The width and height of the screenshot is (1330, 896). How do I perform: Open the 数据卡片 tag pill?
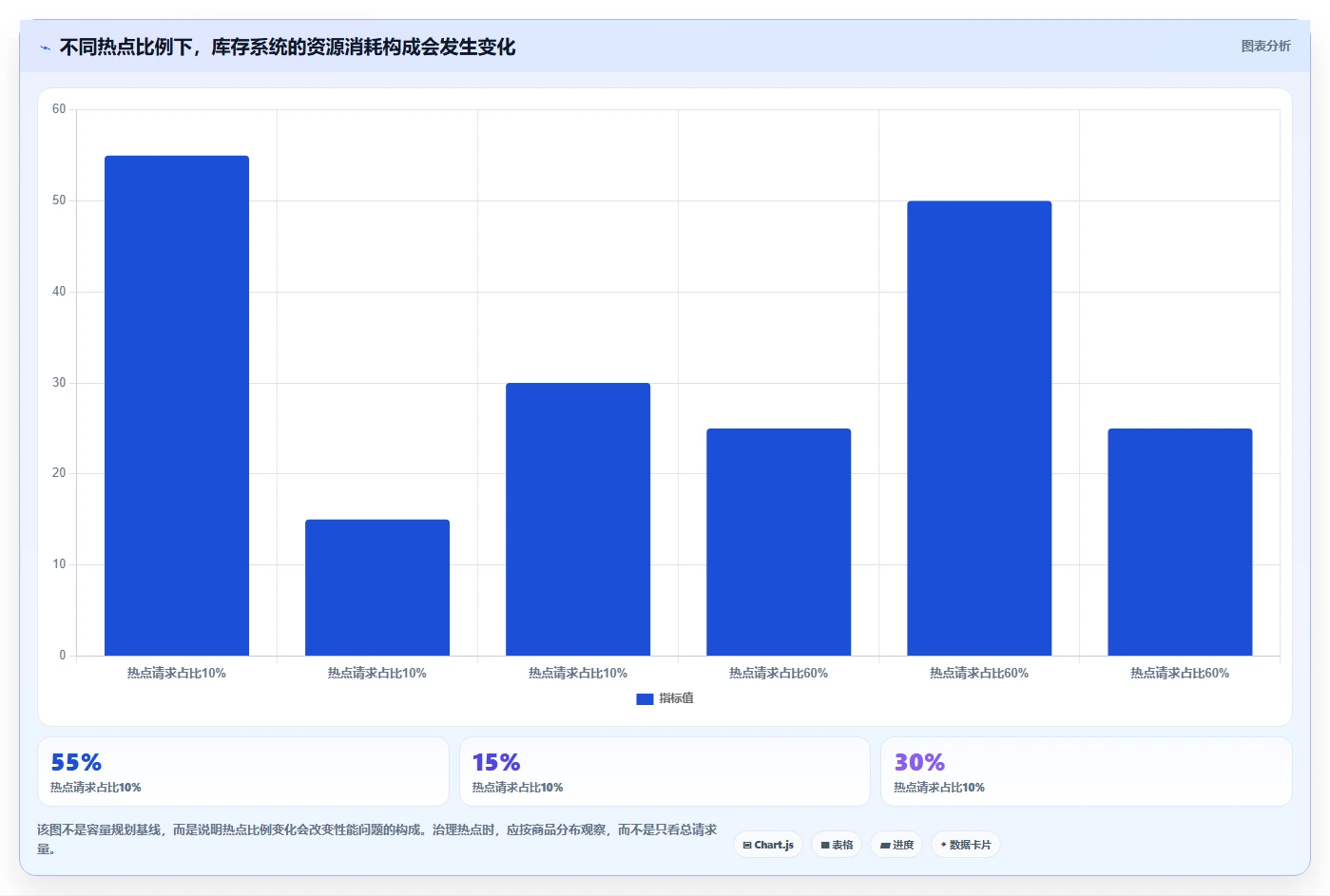click(965, 845)
